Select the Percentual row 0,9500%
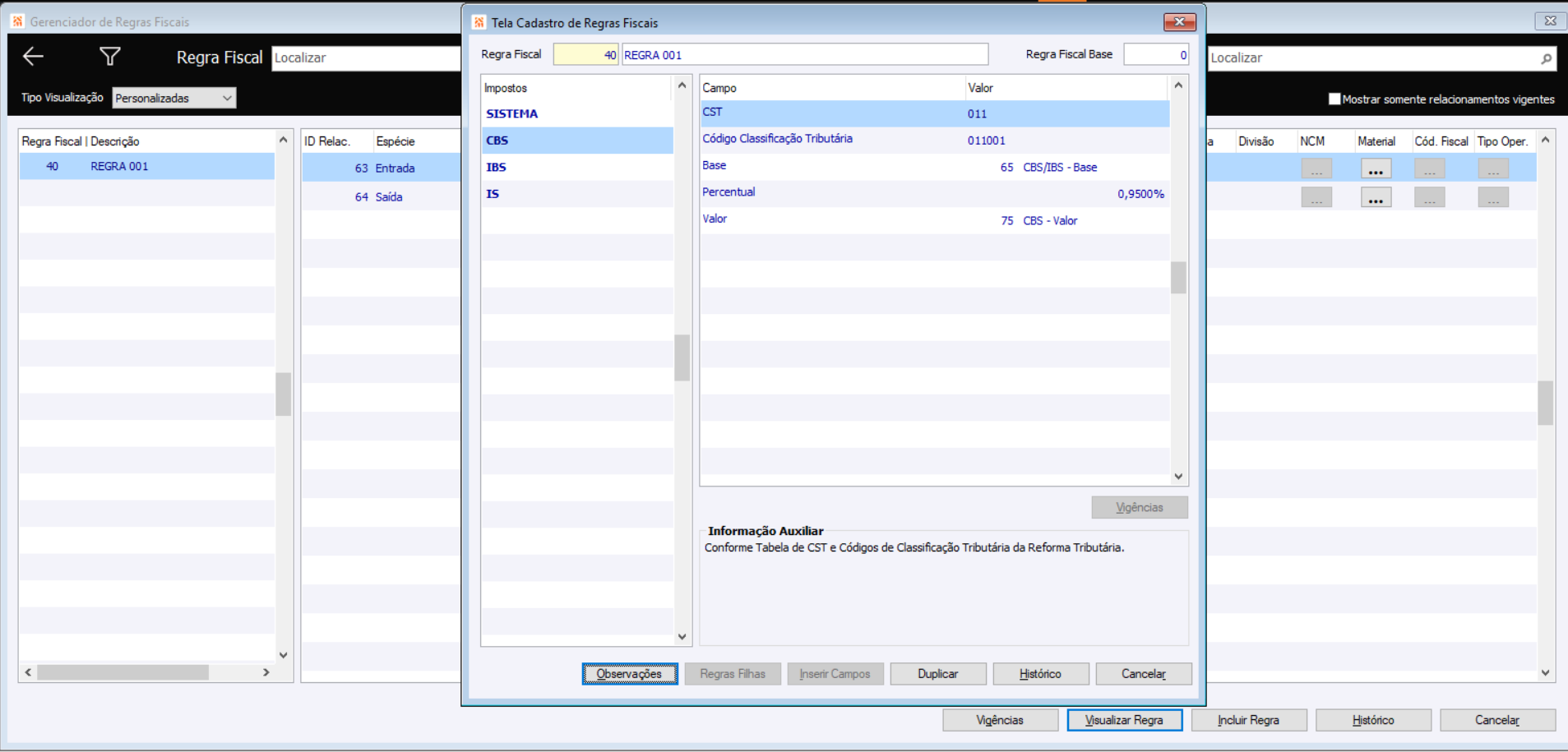The image size is (1568, 752). 935,193
